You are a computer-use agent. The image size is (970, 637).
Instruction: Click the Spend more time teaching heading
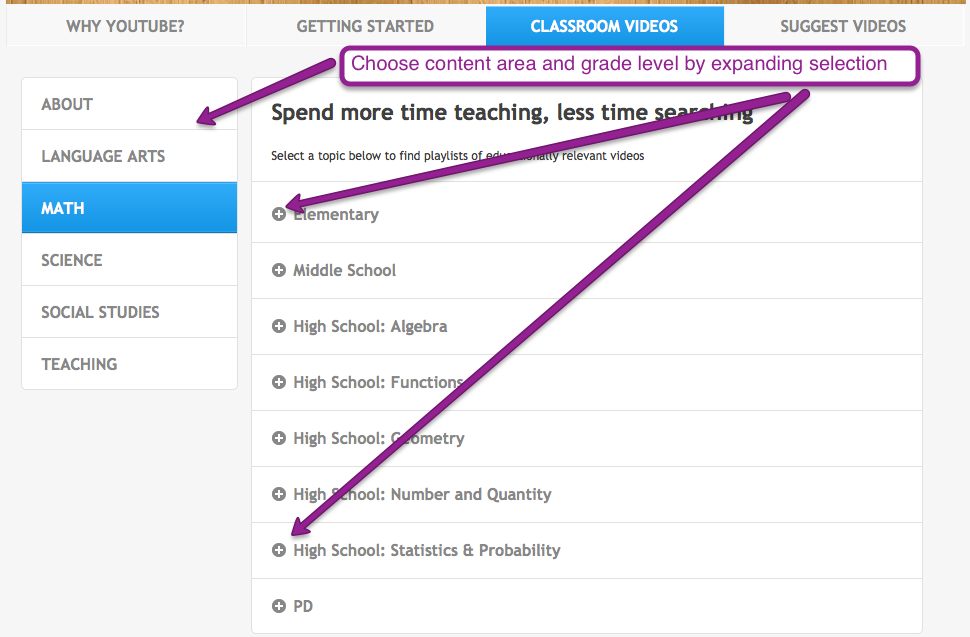click(x=510, y=112)
